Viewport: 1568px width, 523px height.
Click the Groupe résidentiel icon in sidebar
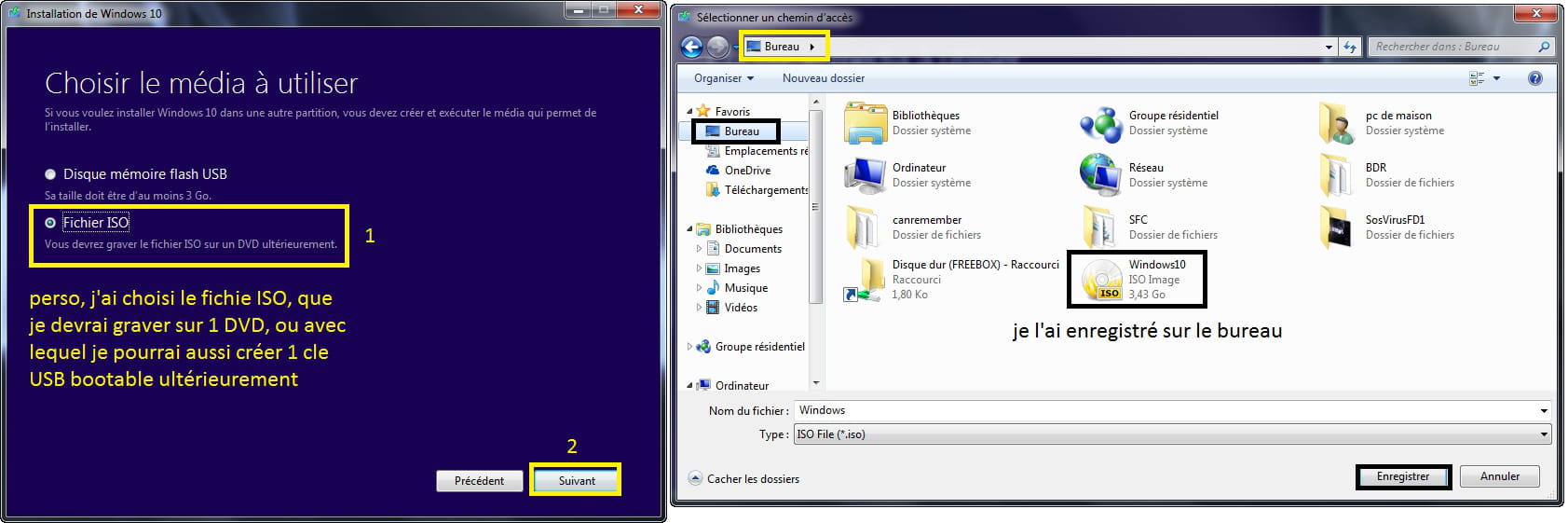coord(704,347)
